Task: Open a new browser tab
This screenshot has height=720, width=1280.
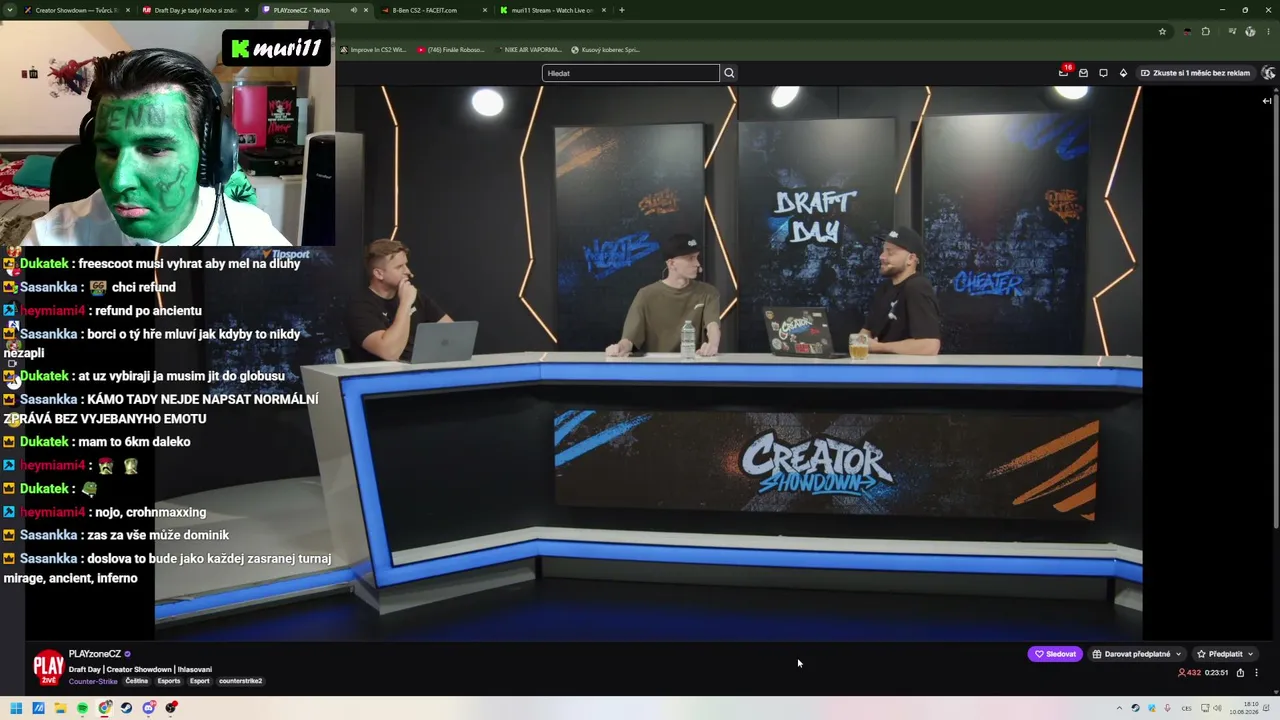Action: [x=621, y=10]
